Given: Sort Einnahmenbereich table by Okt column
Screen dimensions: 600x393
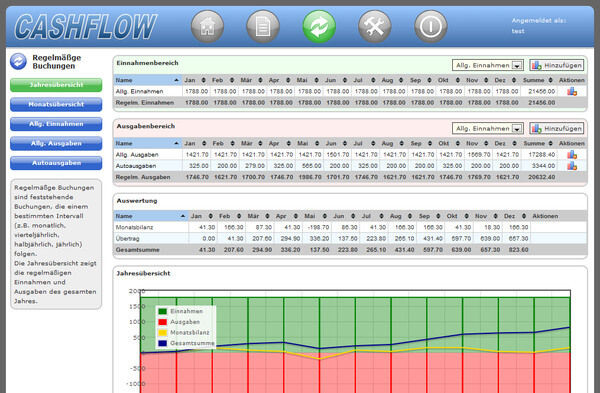Looking at the screenshot, I should 449,80.
